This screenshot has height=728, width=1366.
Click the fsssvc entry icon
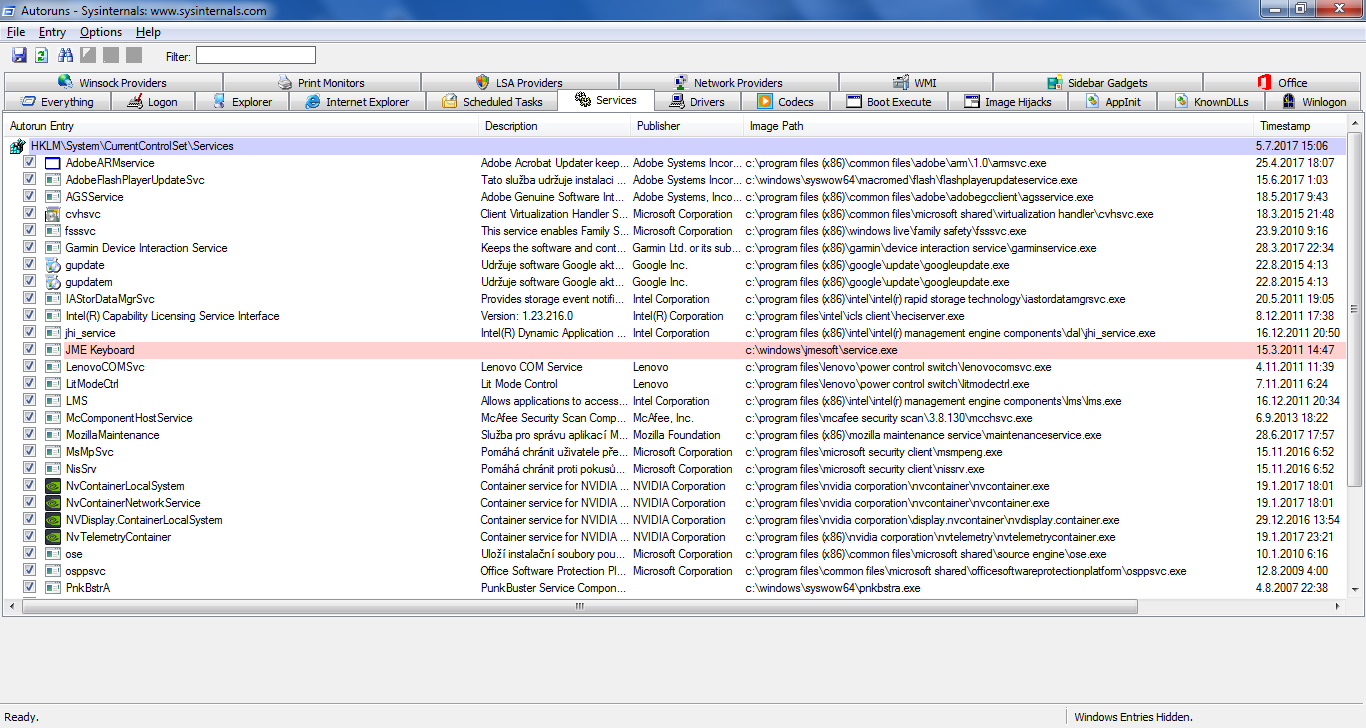click(x=53, y=231)
